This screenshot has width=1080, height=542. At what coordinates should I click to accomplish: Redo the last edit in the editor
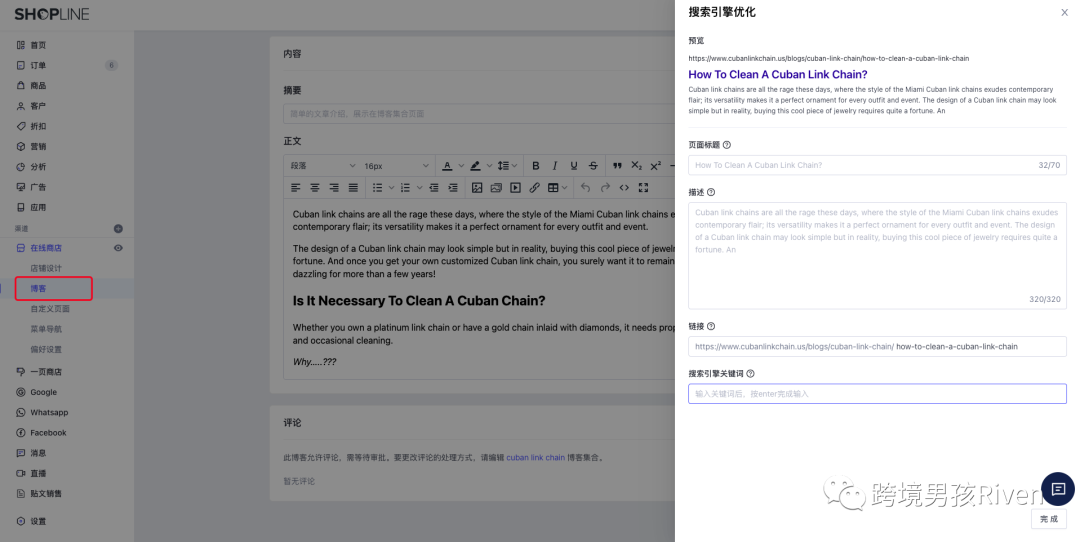tap(605, 187)
